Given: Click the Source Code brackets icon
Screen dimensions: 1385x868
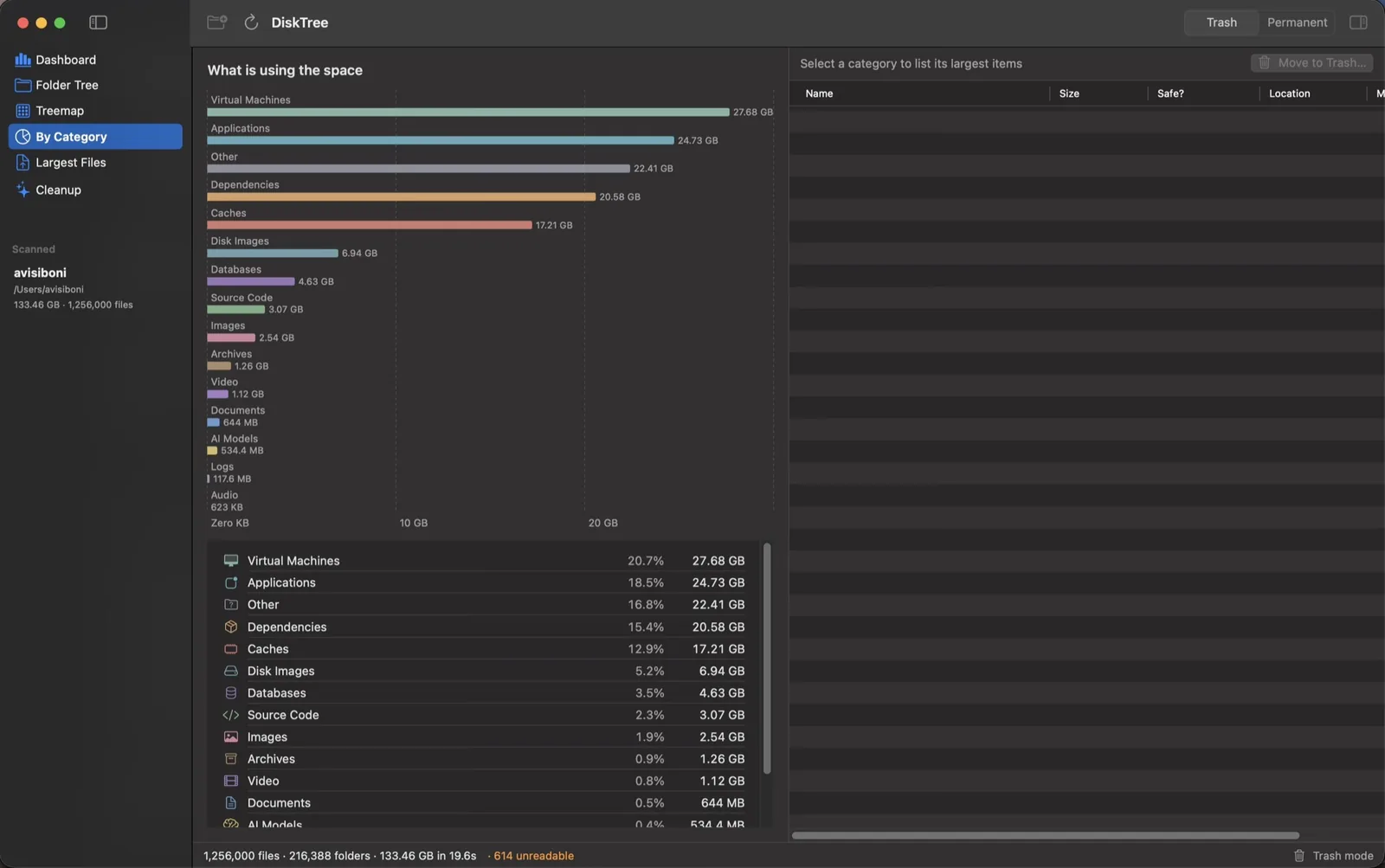Looking at the screenshot, I should [231, 715].
